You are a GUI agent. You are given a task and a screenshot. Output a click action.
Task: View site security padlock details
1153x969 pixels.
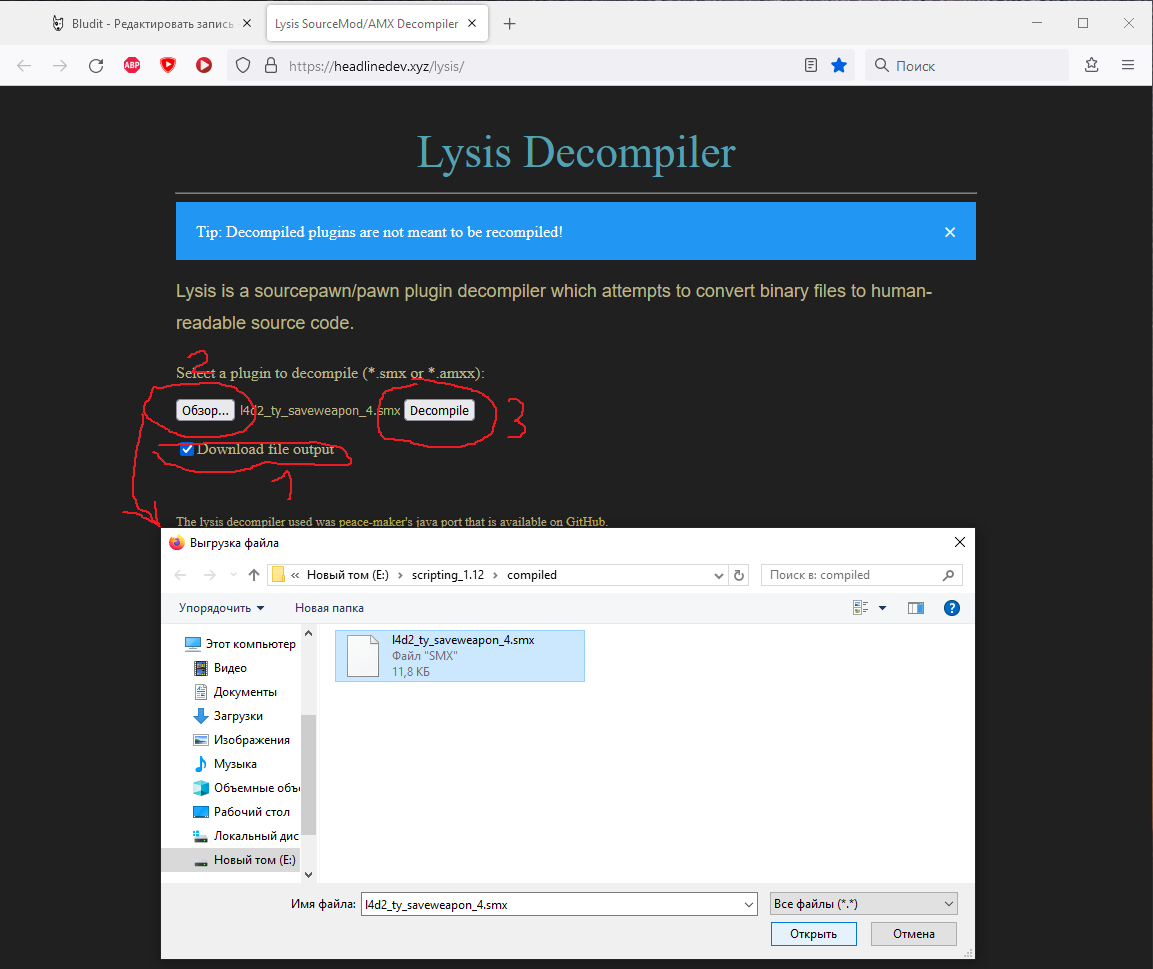pyautogui.click(x=271, y=65)
